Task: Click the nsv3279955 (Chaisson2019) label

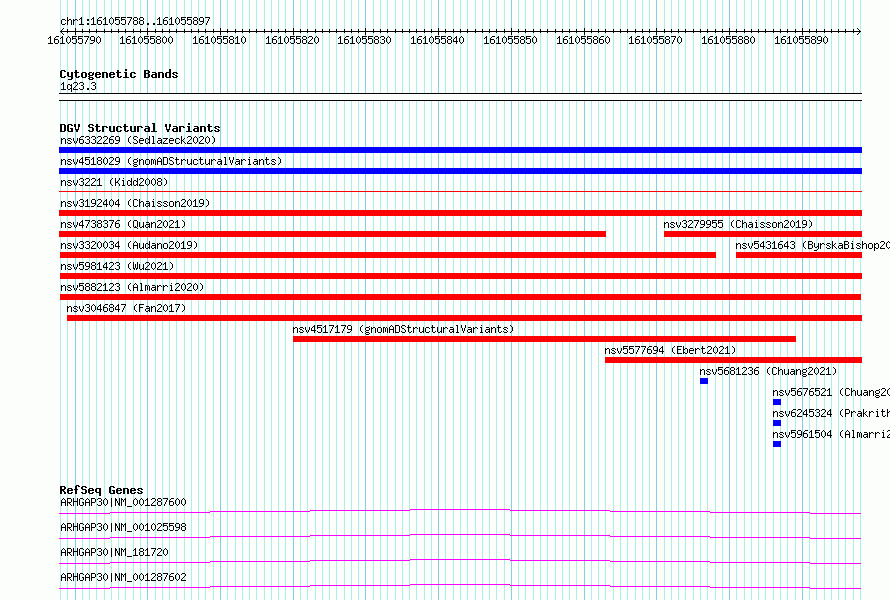Action: (x=738, y=224)
